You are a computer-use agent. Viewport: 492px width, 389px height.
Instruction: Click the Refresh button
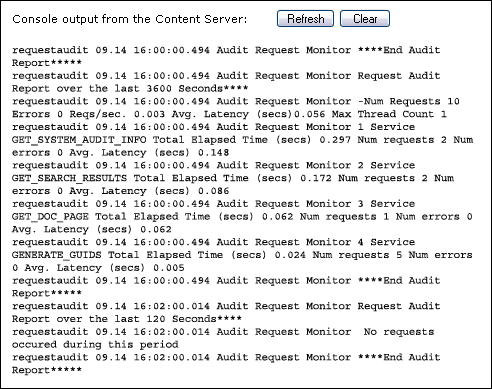click(x=305, y=19)
